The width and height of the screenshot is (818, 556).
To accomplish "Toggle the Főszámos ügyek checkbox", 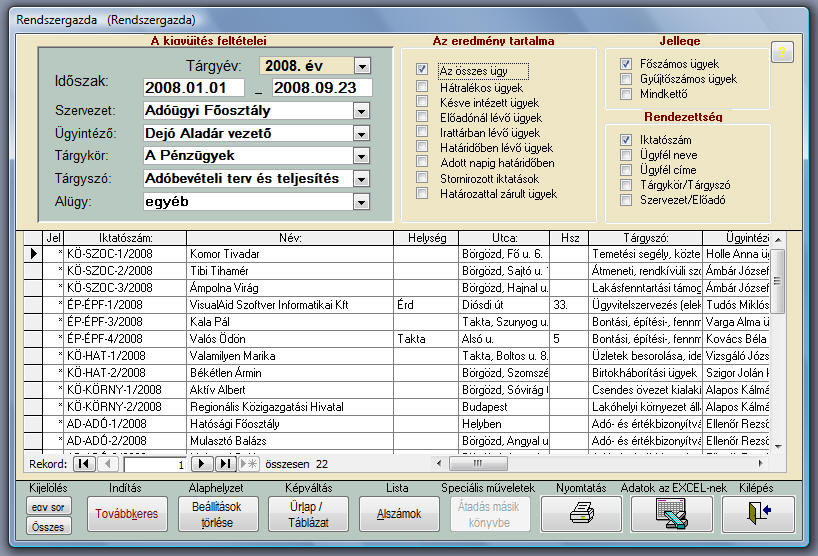I will (626, 64).
